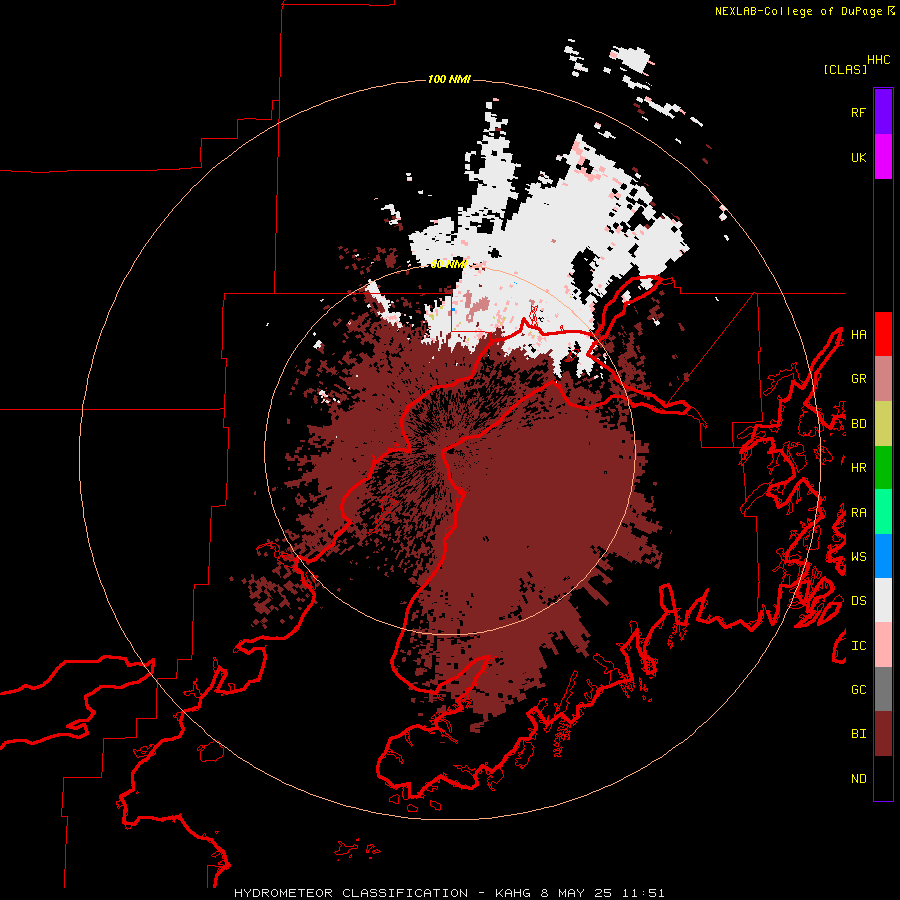Screen dimensions: 900x900
Task: Pick the RA bright green legend swatch
Action: [883, 512]
